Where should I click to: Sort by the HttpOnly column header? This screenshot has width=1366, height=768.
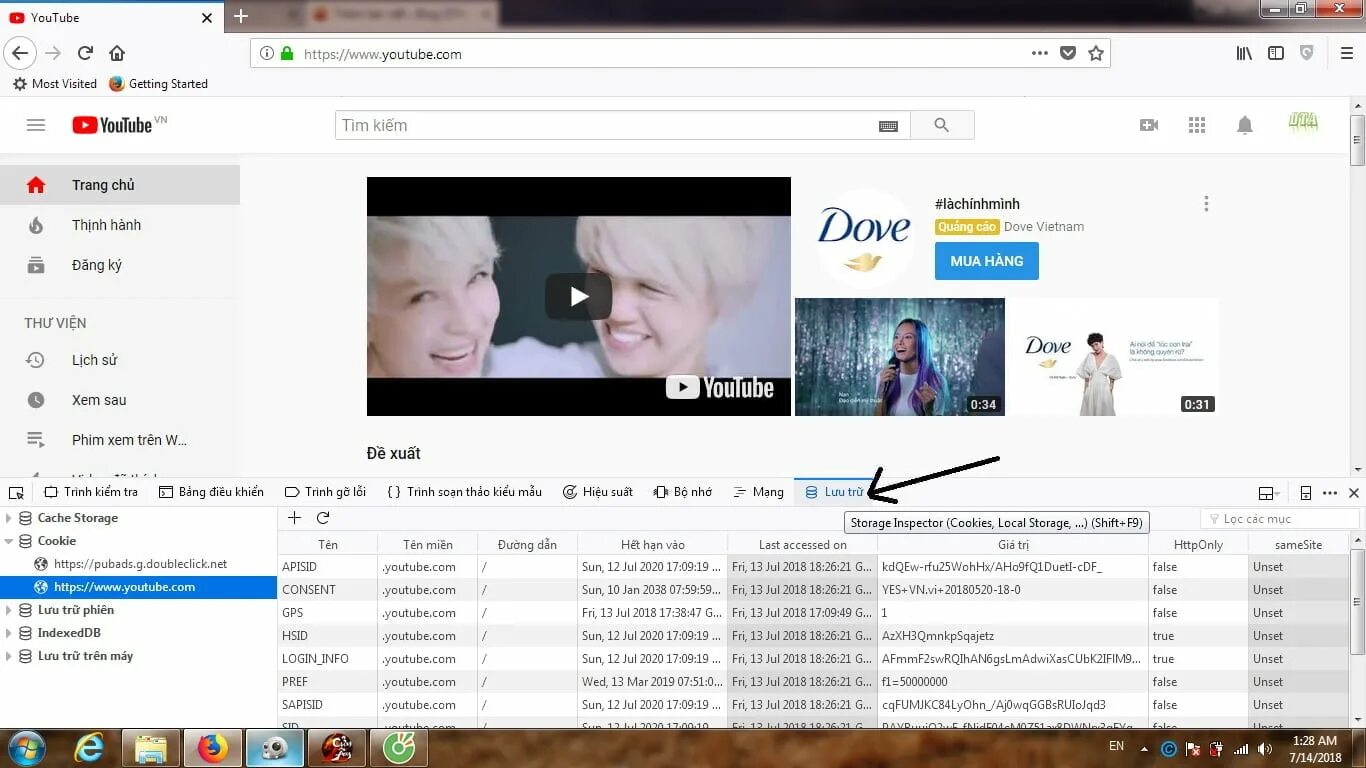[1198, 544]
